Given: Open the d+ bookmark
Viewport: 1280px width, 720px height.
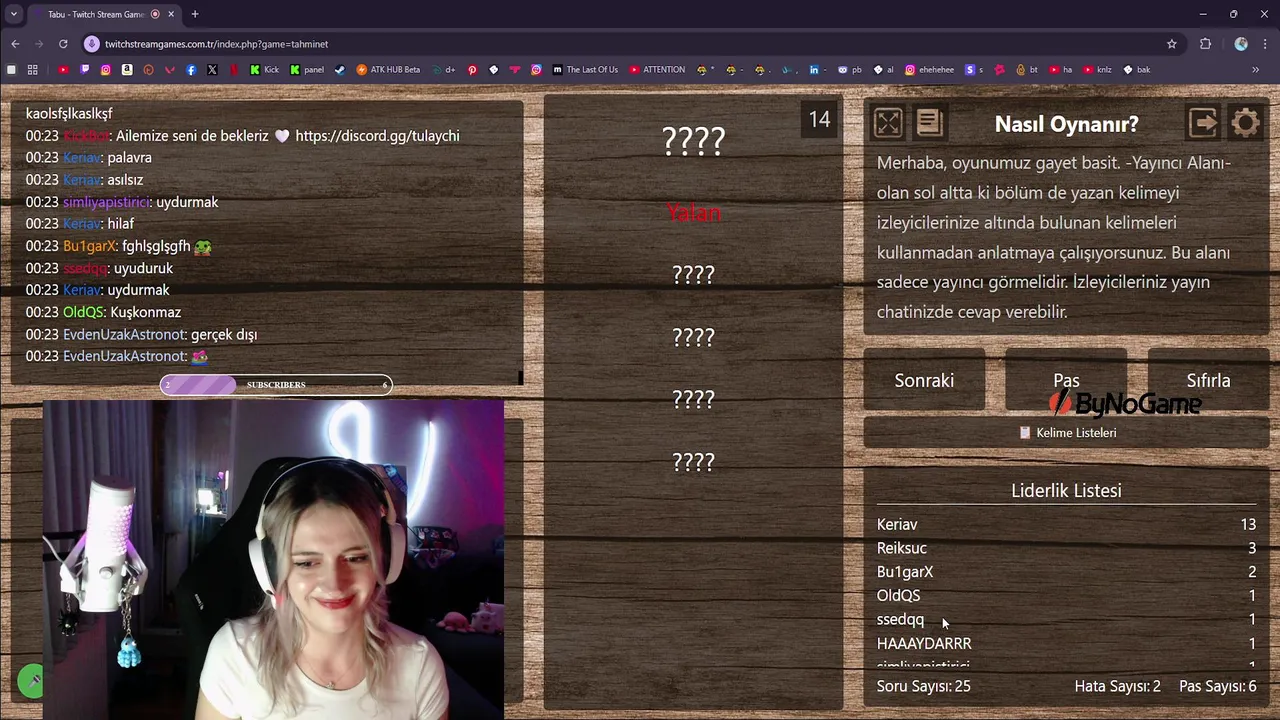Looking at the screenshot, I should click(x=443, y=70).
